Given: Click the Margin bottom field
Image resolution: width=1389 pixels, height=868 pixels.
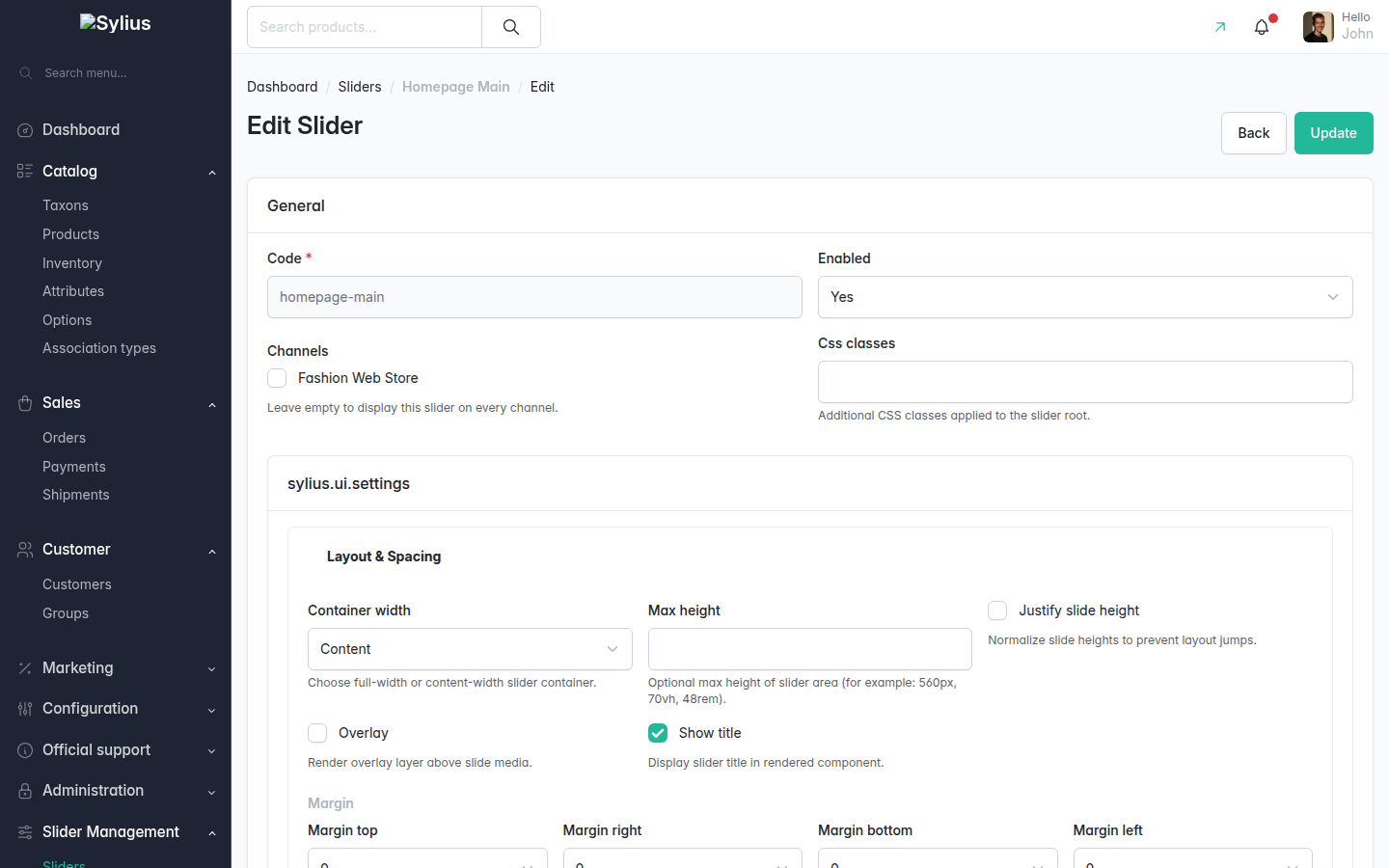Looking at the screenshot, I should tap(938, 858).
